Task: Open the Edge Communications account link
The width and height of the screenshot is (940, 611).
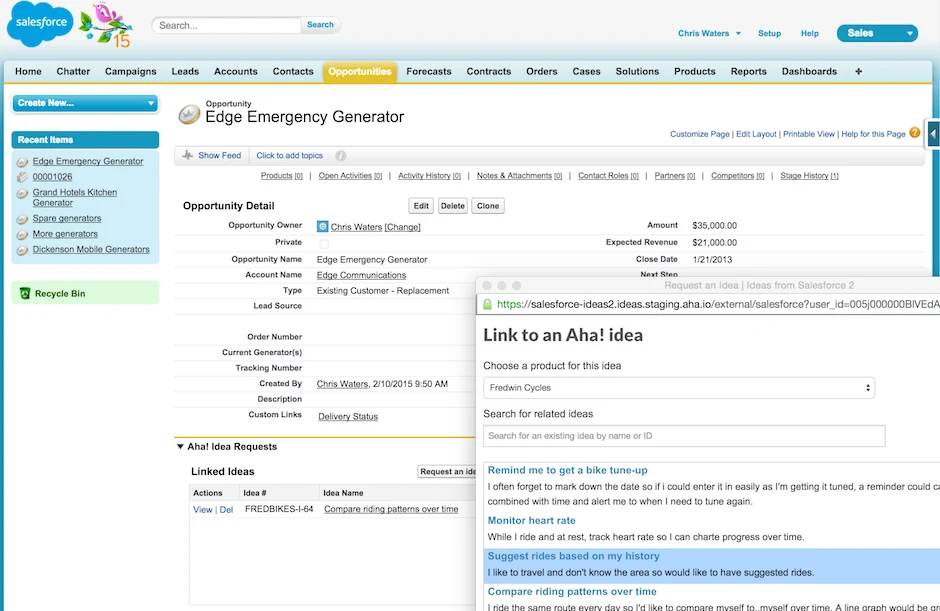Action: (361, 275)
